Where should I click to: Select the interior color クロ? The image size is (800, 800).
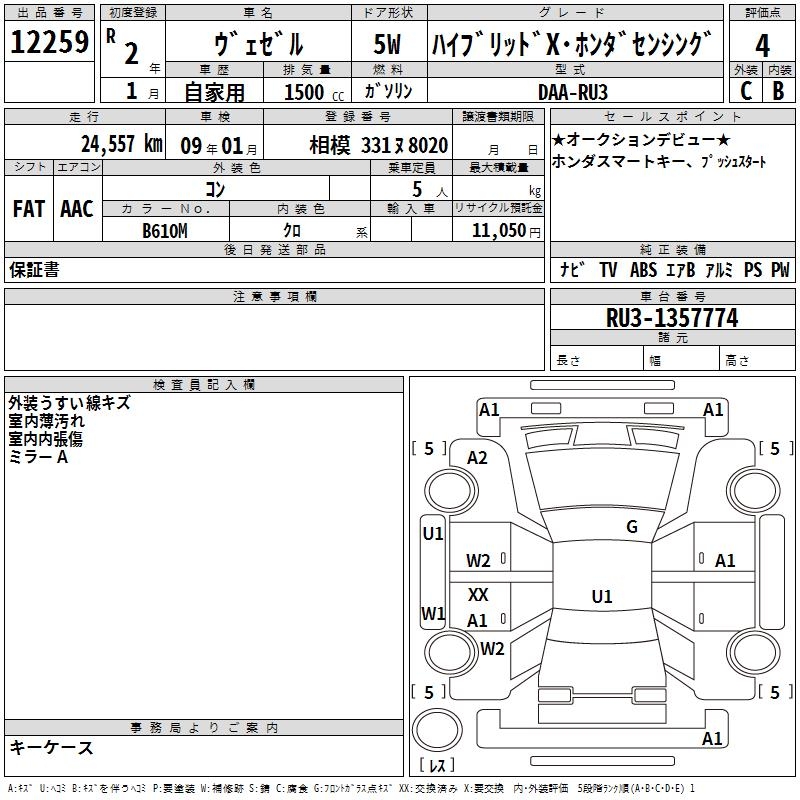(x=292, y=231)
